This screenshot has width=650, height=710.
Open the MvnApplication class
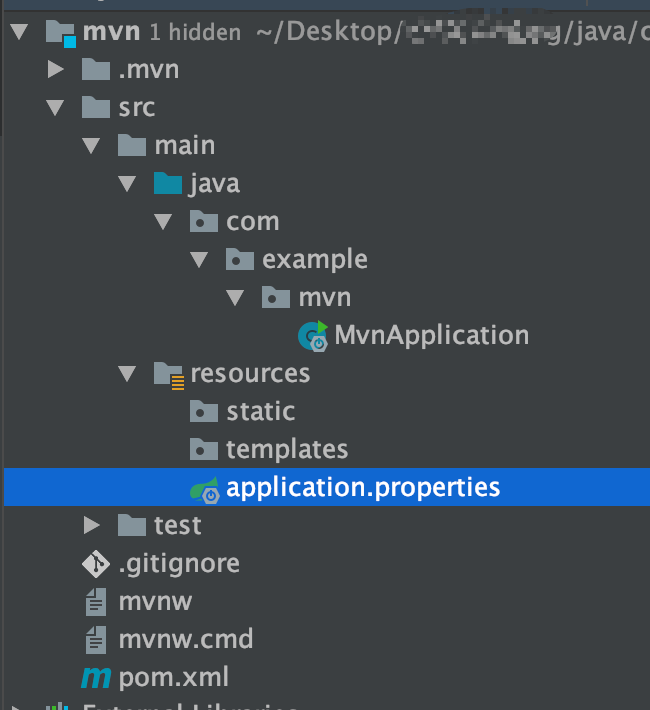pos(432,336)
